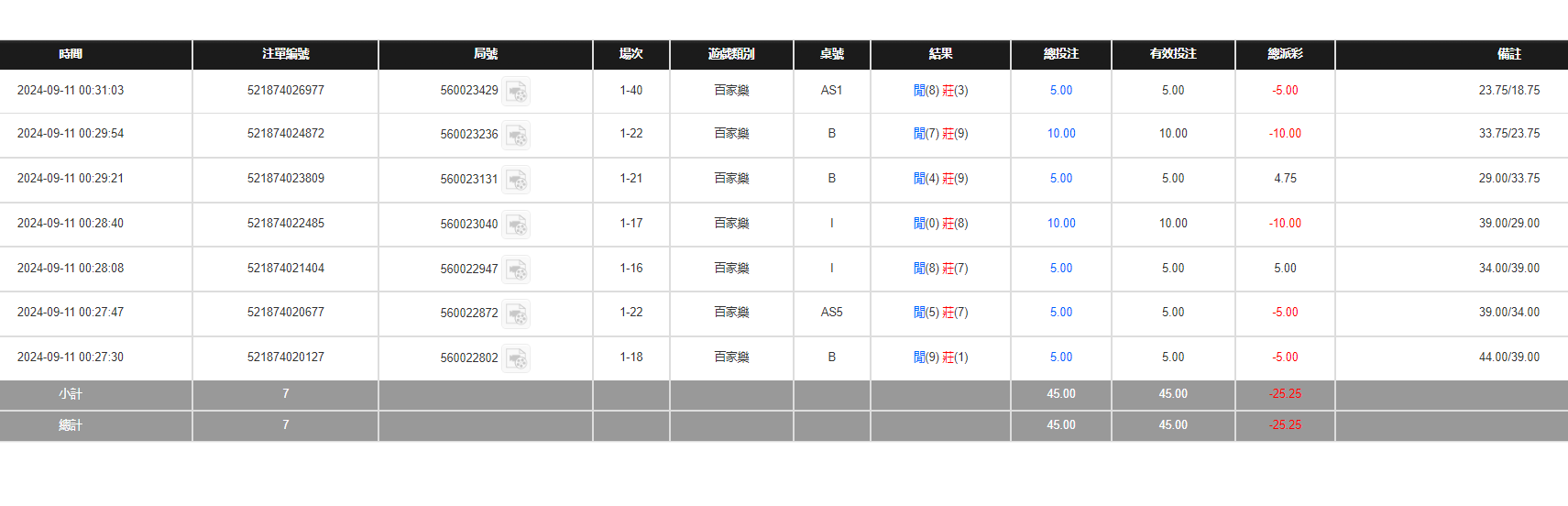
Task: Play replay video of round 560023131
Action: (x=517, y=180)
